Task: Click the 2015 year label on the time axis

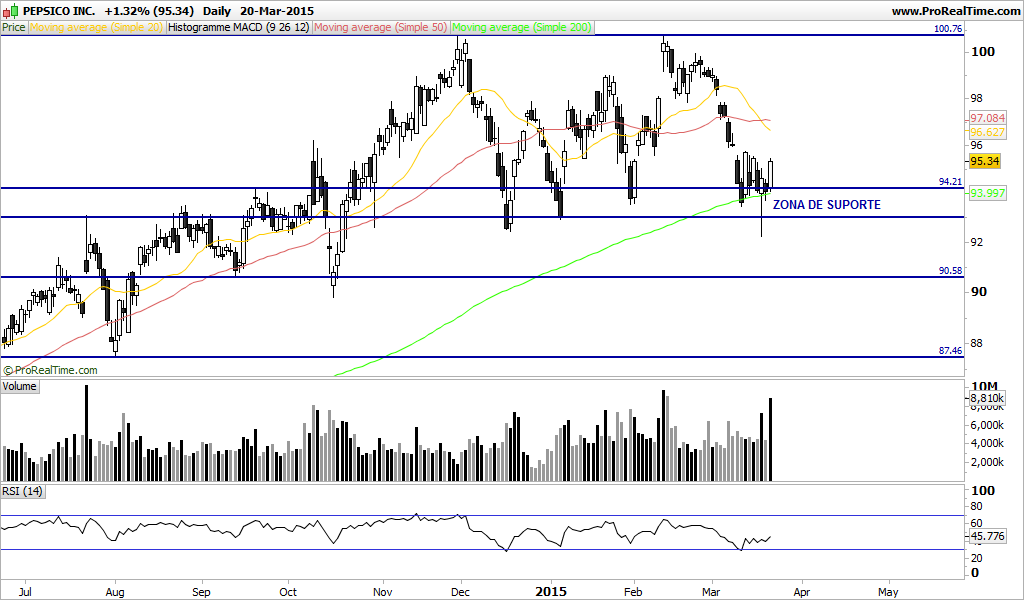Action: tap(551, 592)
